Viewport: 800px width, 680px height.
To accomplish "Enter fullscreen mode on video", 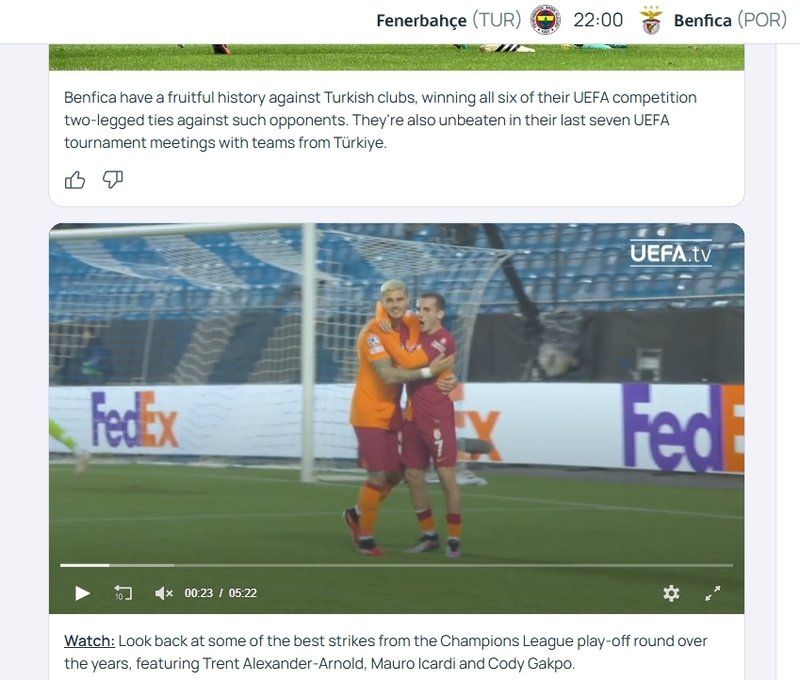I will click(x=712, y=593).
